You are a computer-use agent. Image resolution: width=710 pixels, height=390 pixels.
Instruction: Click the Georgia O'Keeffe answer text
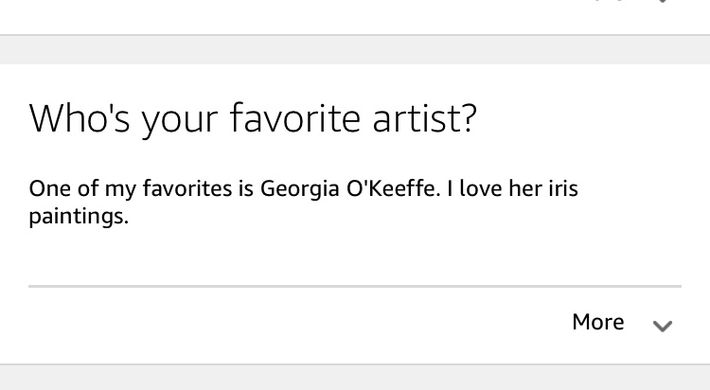(x=303, y=202)
